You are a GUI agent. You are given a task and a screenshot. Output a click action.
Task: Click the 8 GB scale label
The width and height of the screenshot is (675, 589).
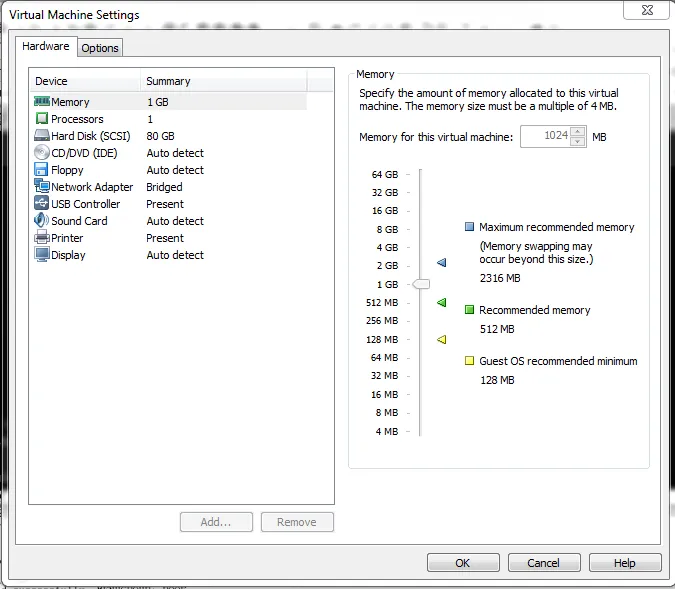point(387,229)
